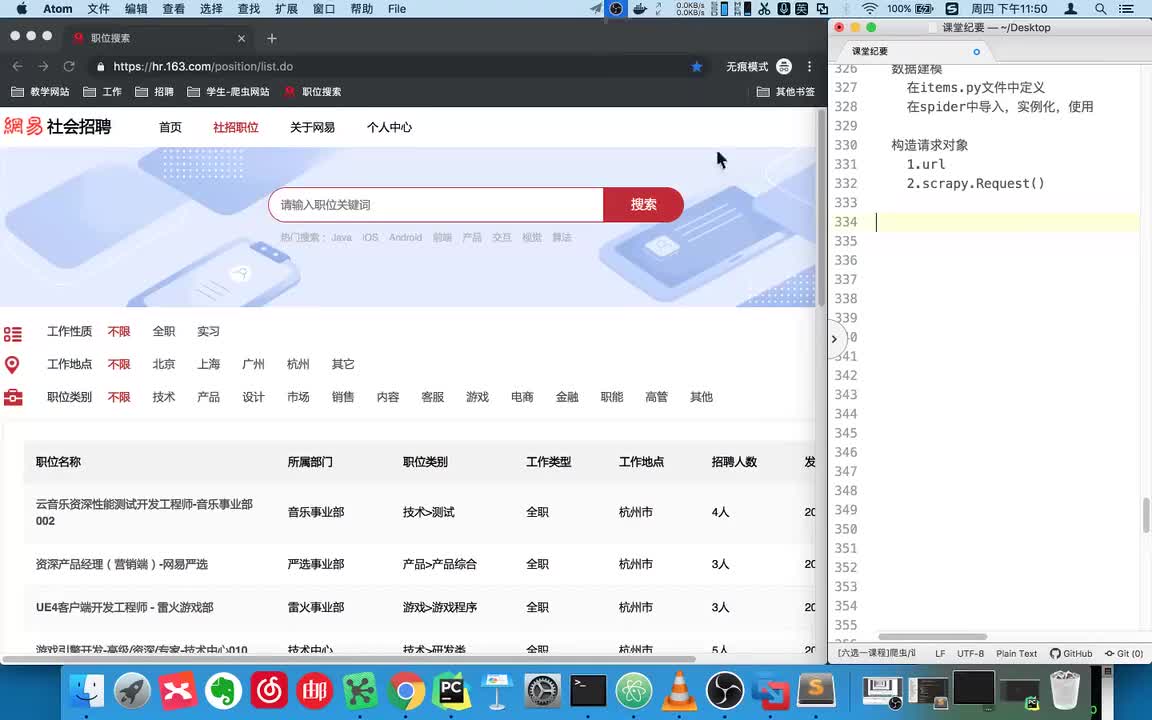
Task: Filter work location by 上海
Action: tap(208, 364)
